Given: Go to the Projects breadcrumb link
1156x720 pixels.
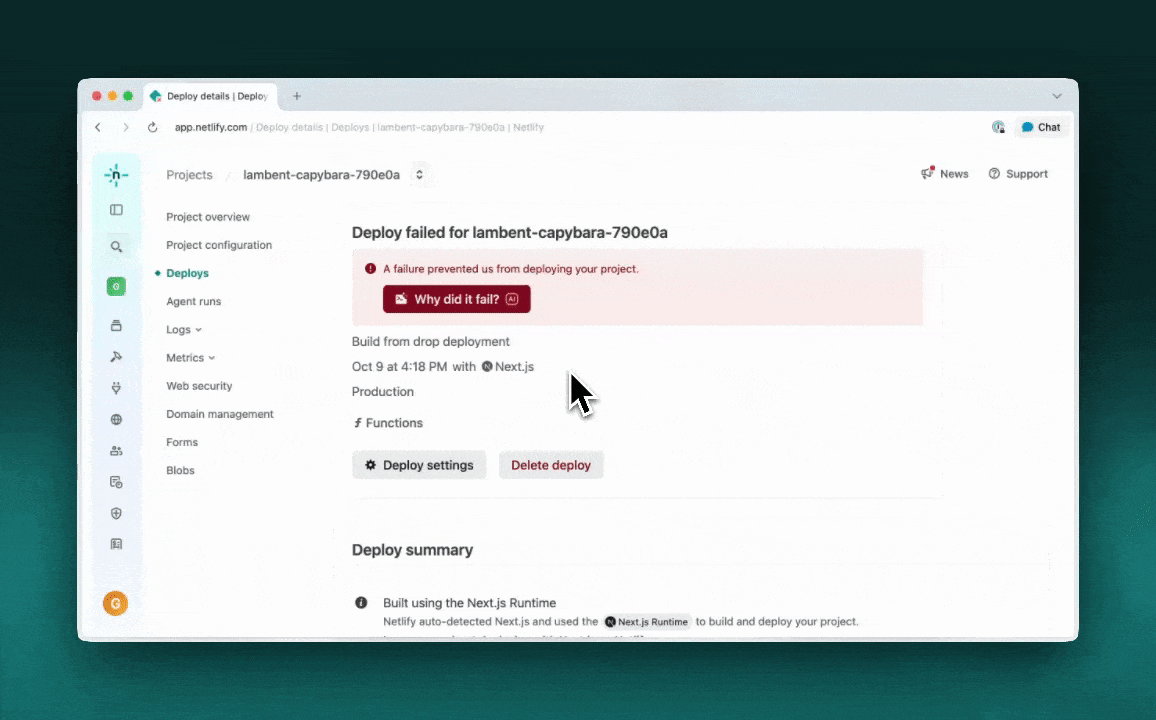Looking at the screenshot, I should [x=189, y=175].
